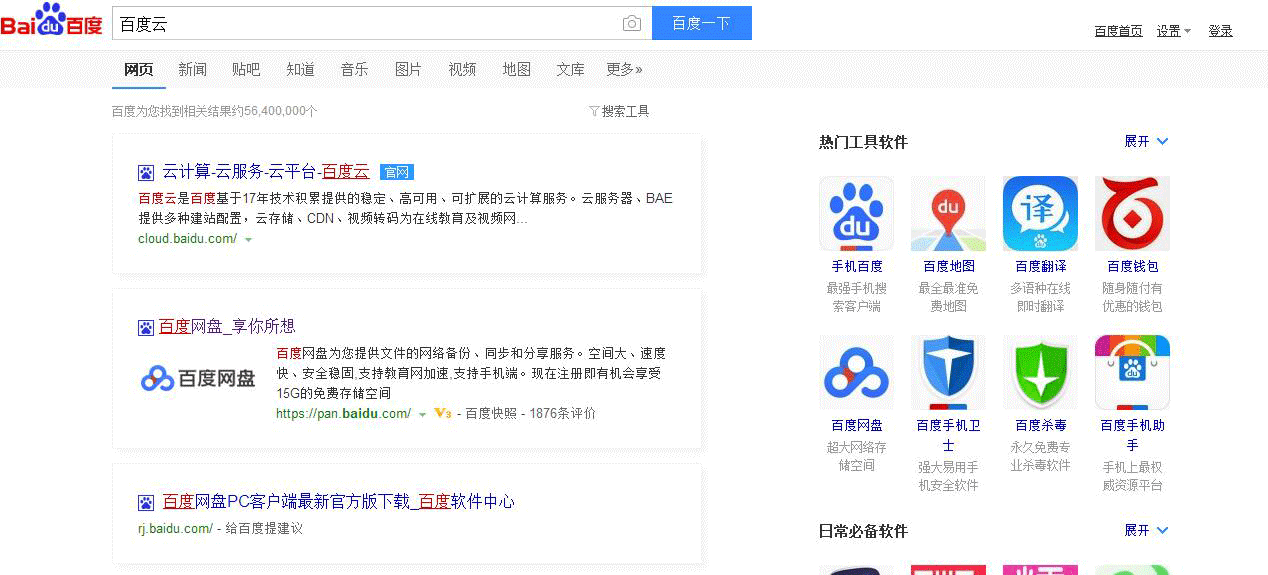Open the 1876条评价 link
This screenshot has height=575, width=1268.
(x=563, y=414)
